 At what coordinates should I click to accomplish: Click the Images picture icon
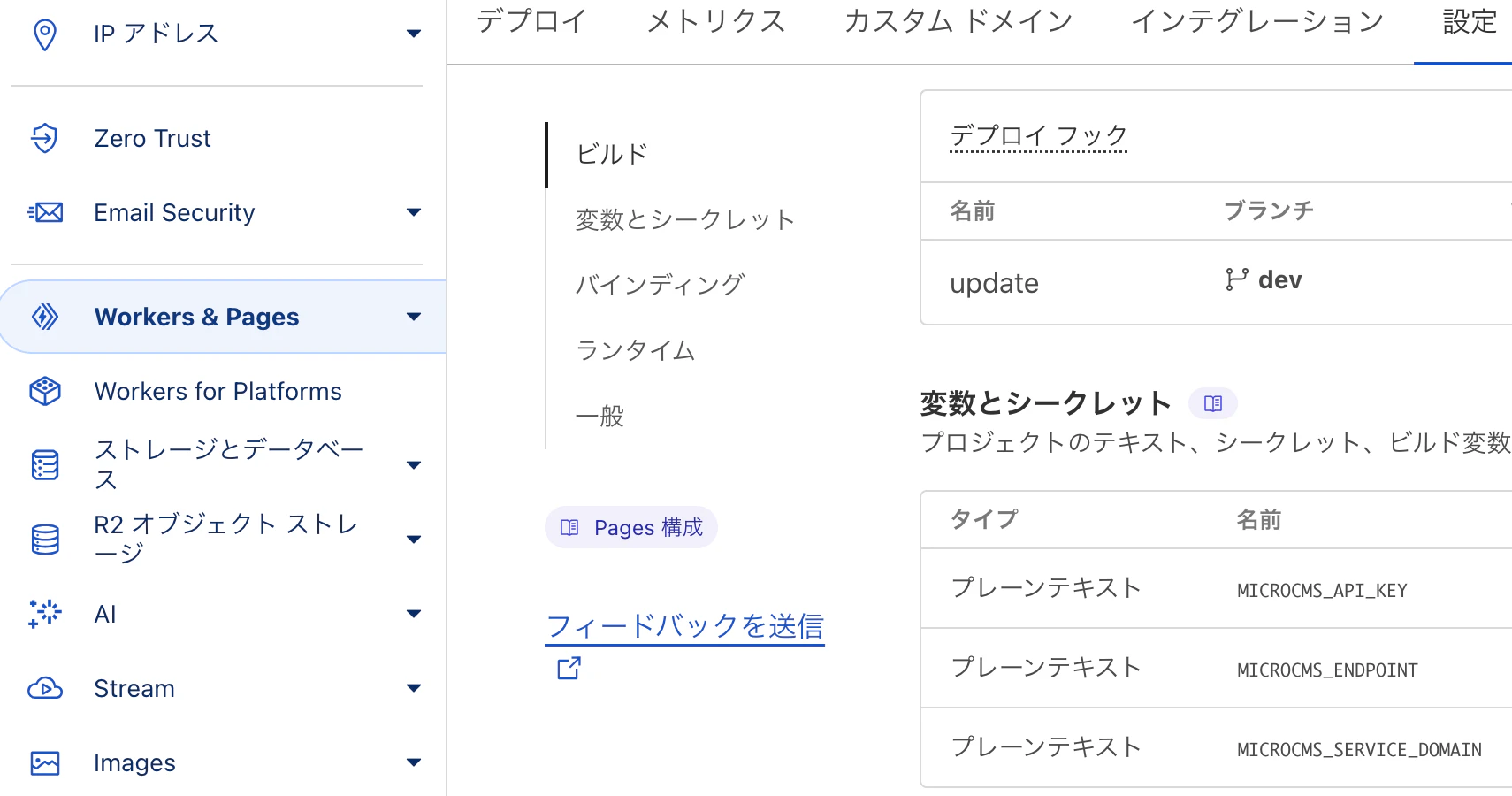(45, 762)
